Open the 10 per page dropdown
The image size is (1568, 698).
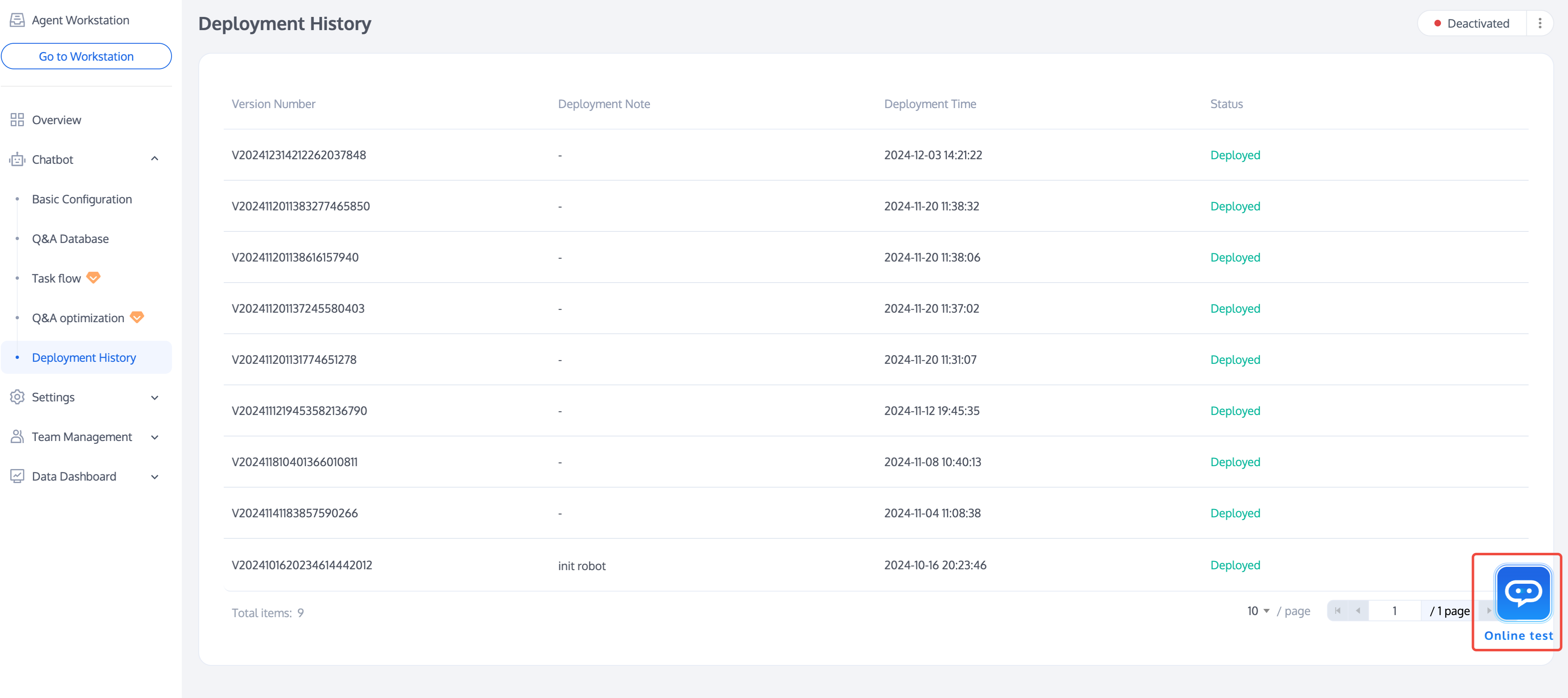(1257, 611)
